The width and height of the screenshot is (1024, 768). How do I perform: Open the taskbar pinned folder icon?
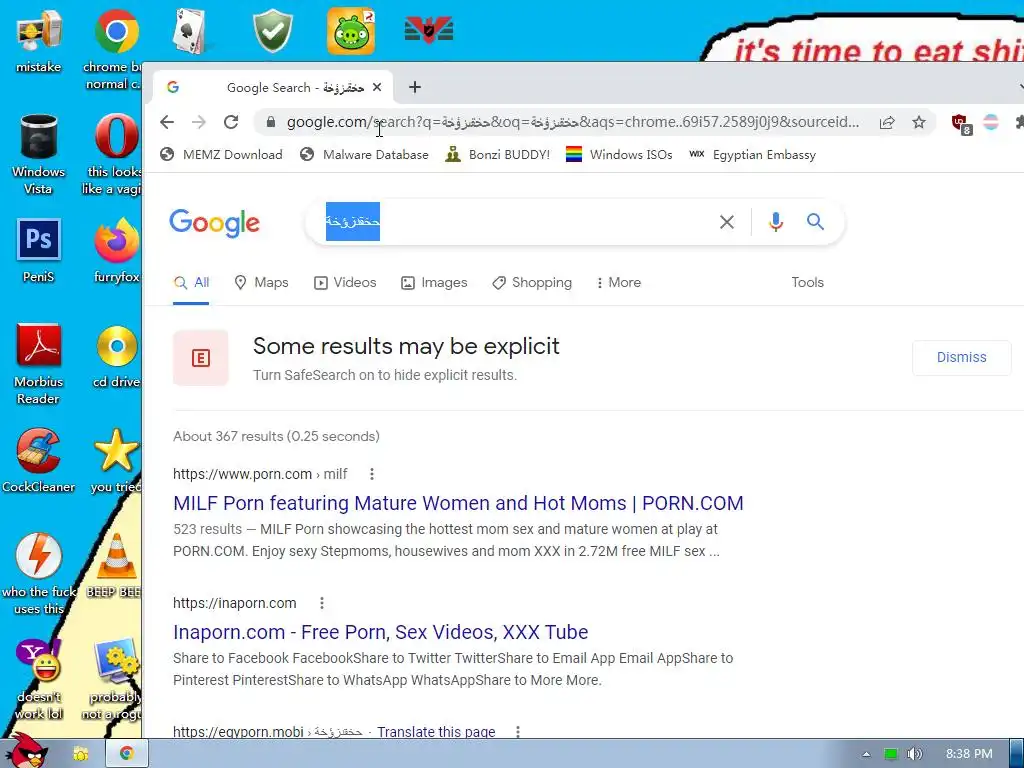[x=81, y=754]
